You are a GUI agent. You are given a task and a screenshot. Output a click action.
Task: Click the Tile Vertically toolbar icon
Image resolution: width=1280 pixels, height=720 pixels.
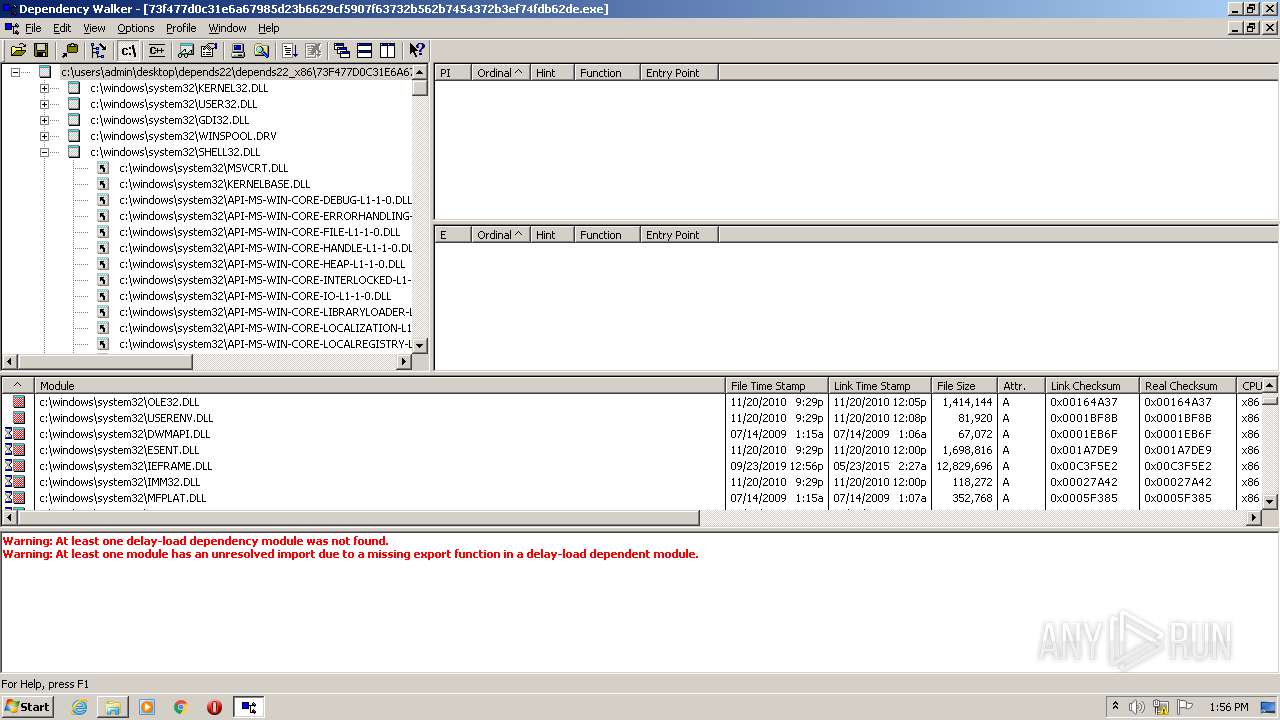388,50
